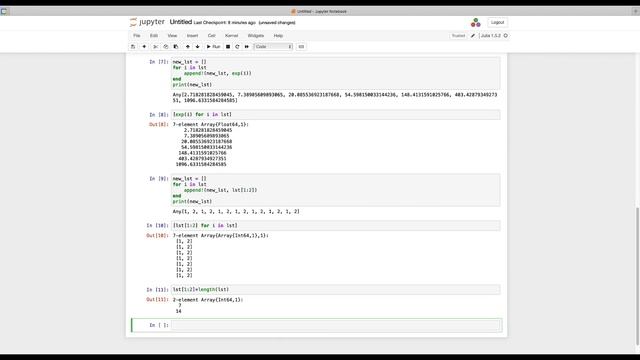Screen dimensions: 640x360
Task: Select cell In [10] comprehension code
Action: point(336,225)
